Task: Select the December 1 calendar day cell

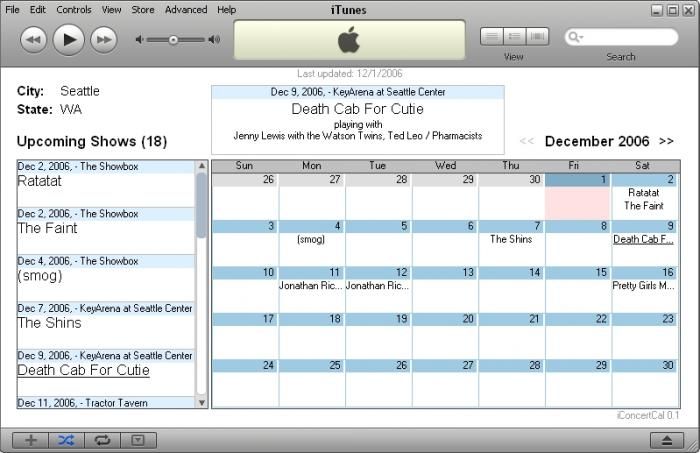Action: (x=578, y=196)
